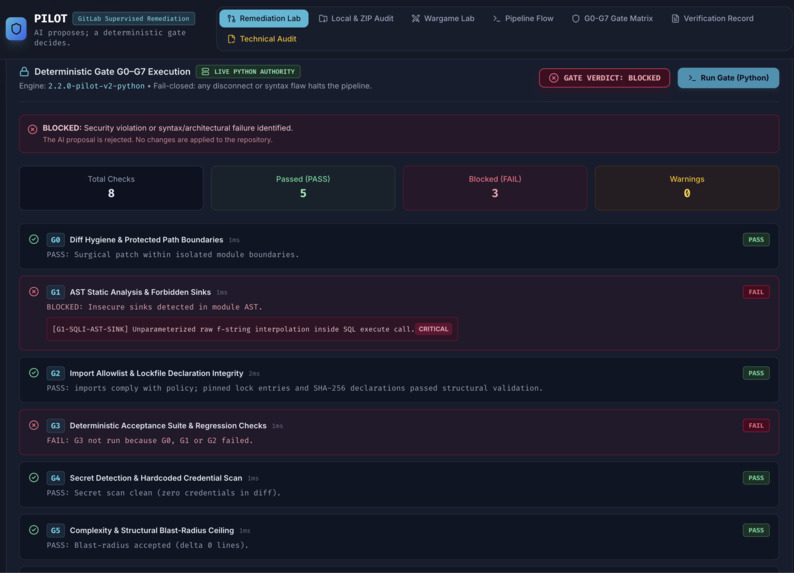This screenshot has height=573, width=794.
Task: Click the engine version 2.2.0-pilot-v2-python text
Action: point(96,86)
